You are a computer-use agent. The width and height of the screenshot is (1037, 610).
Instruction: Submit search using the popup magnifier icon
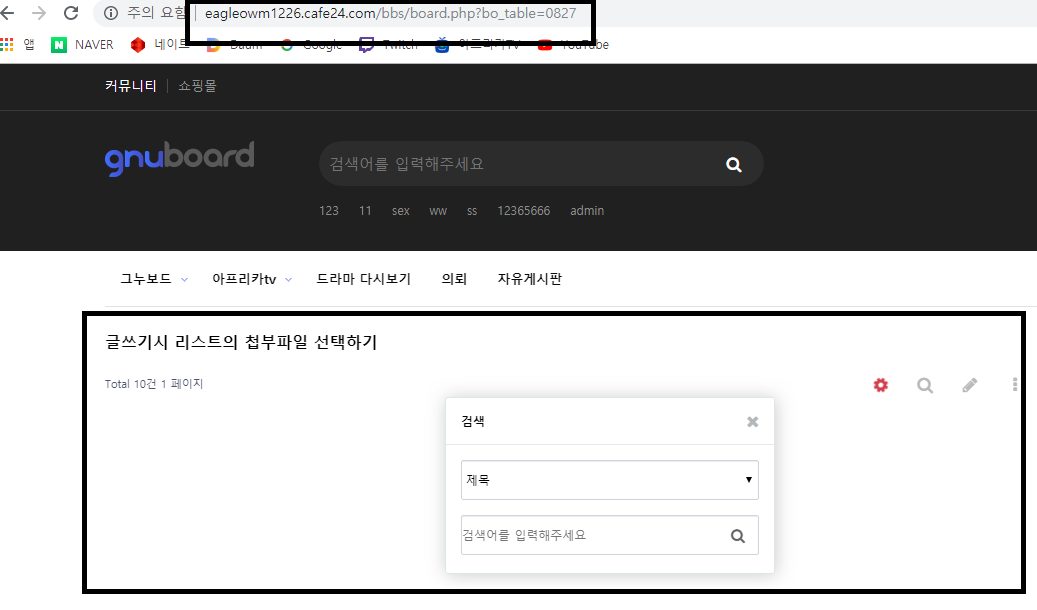[738, 536]
